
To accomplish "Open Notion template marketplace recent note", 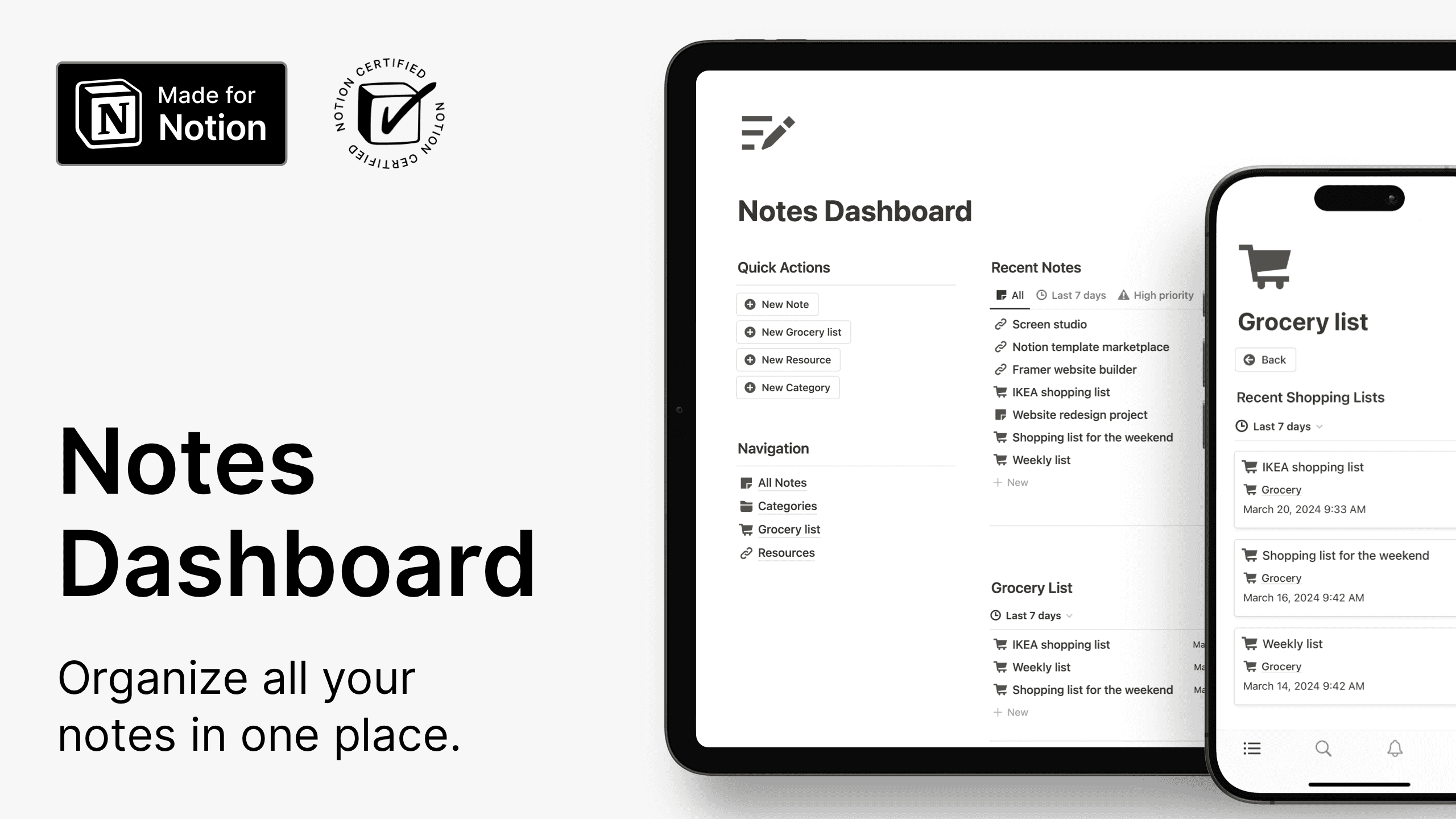I will point(1090,346).
